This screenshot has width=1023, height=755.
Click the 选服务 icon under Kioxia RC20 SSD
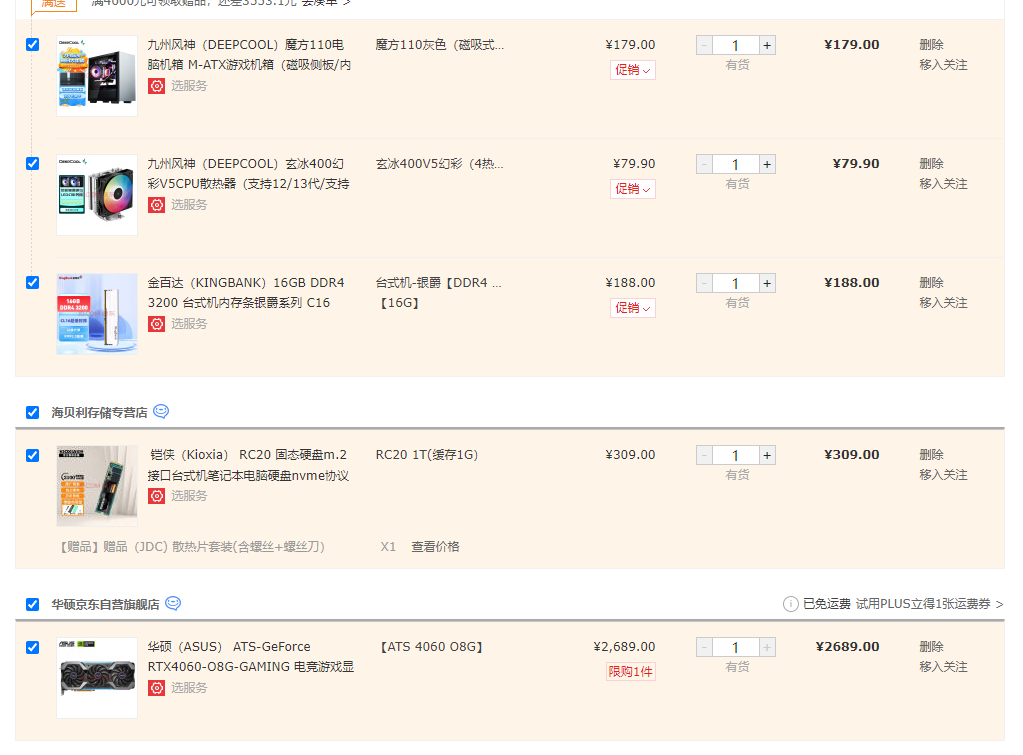coord(157,496)
